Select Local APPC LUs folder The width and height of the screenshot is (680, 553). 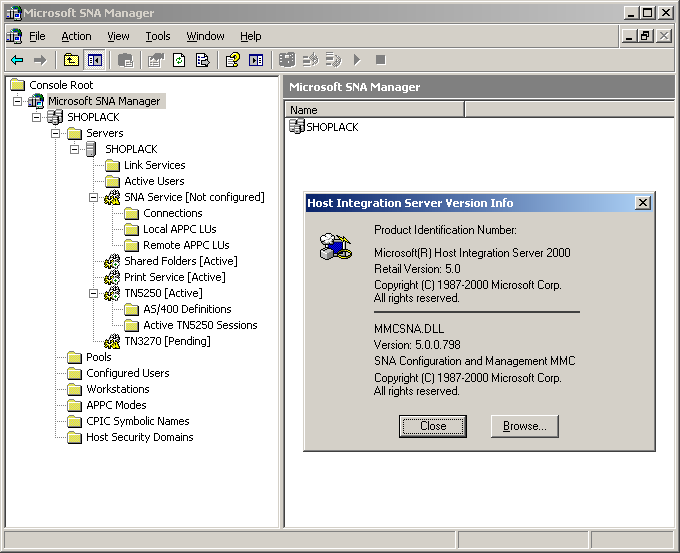[180, 229]
